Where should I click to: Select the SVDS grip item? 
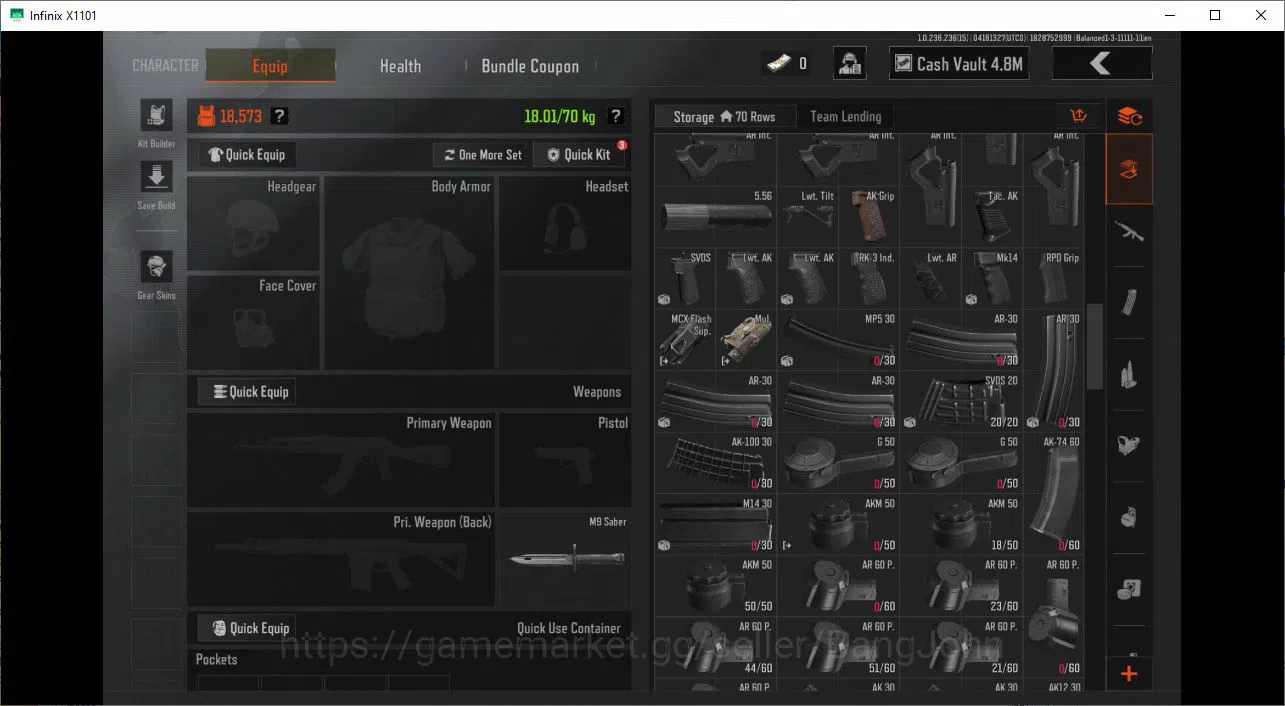[686, 278]
